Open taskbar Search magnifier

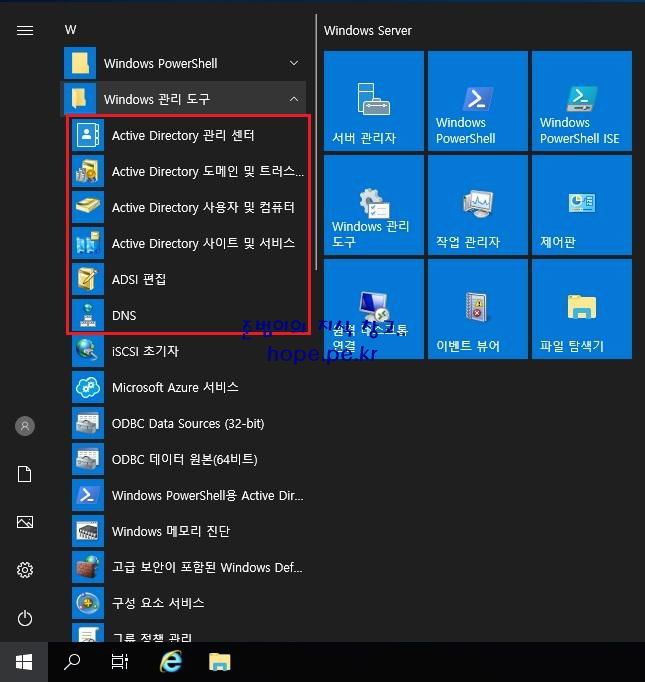[x=72, y=662]
